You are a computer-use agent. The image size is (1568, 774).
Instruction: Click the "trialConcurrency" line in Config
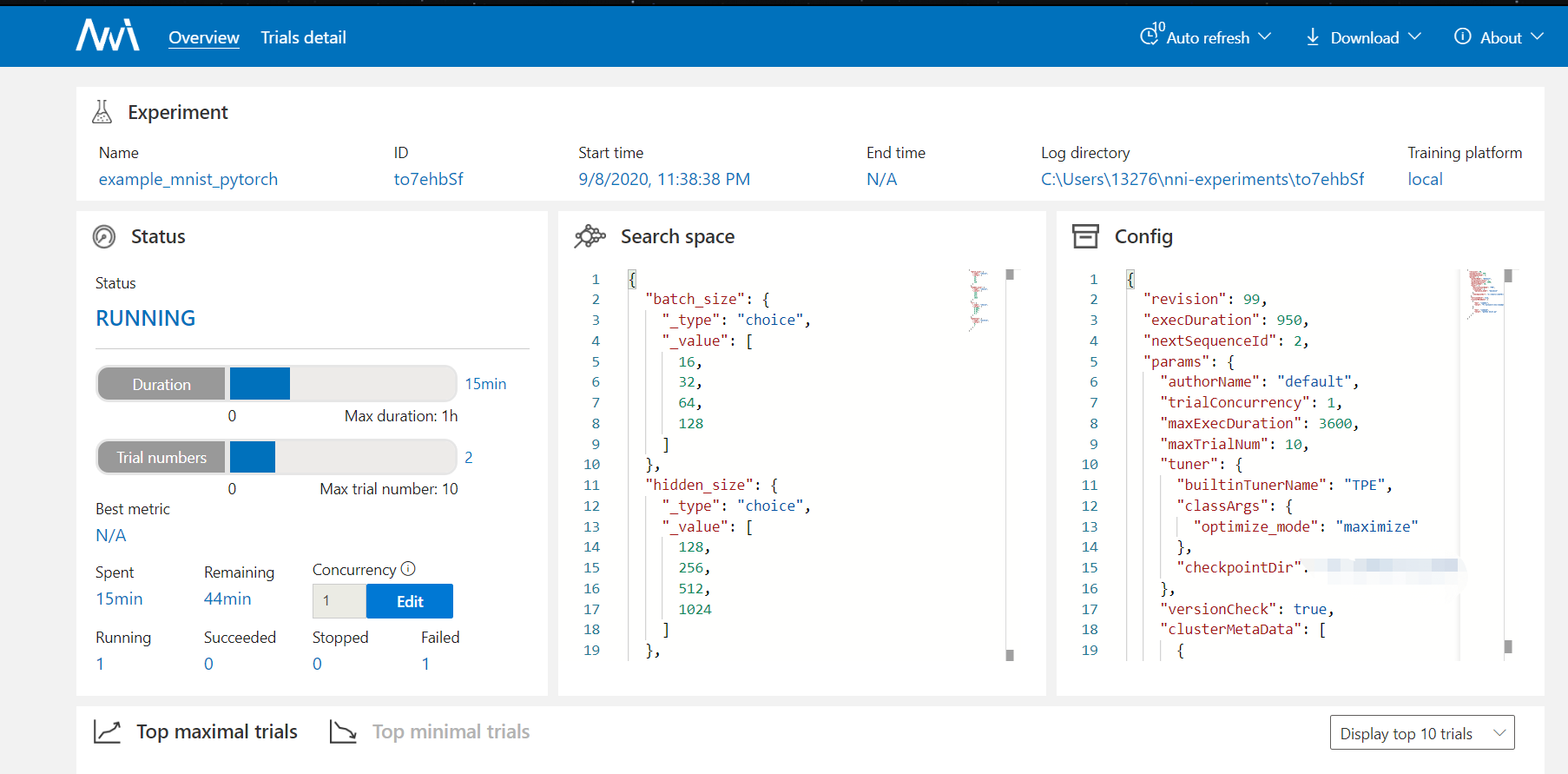[x=1251, y=402]
